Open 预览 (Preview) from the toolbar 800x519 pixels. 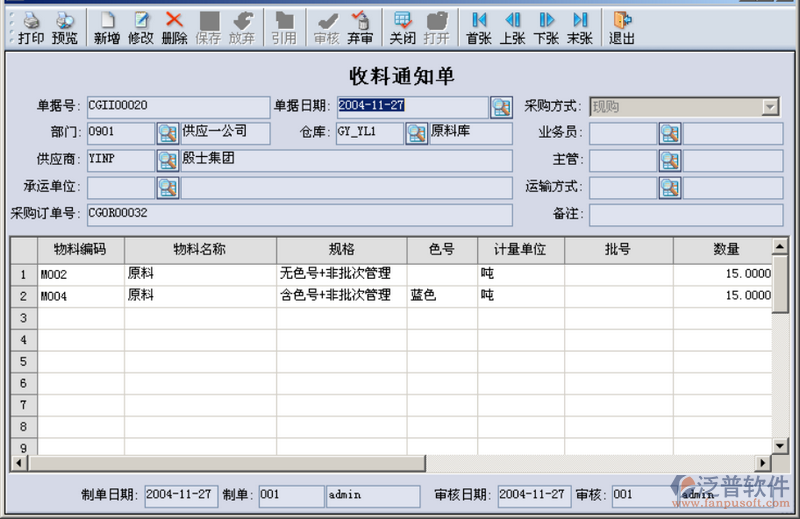pos(65,21)
